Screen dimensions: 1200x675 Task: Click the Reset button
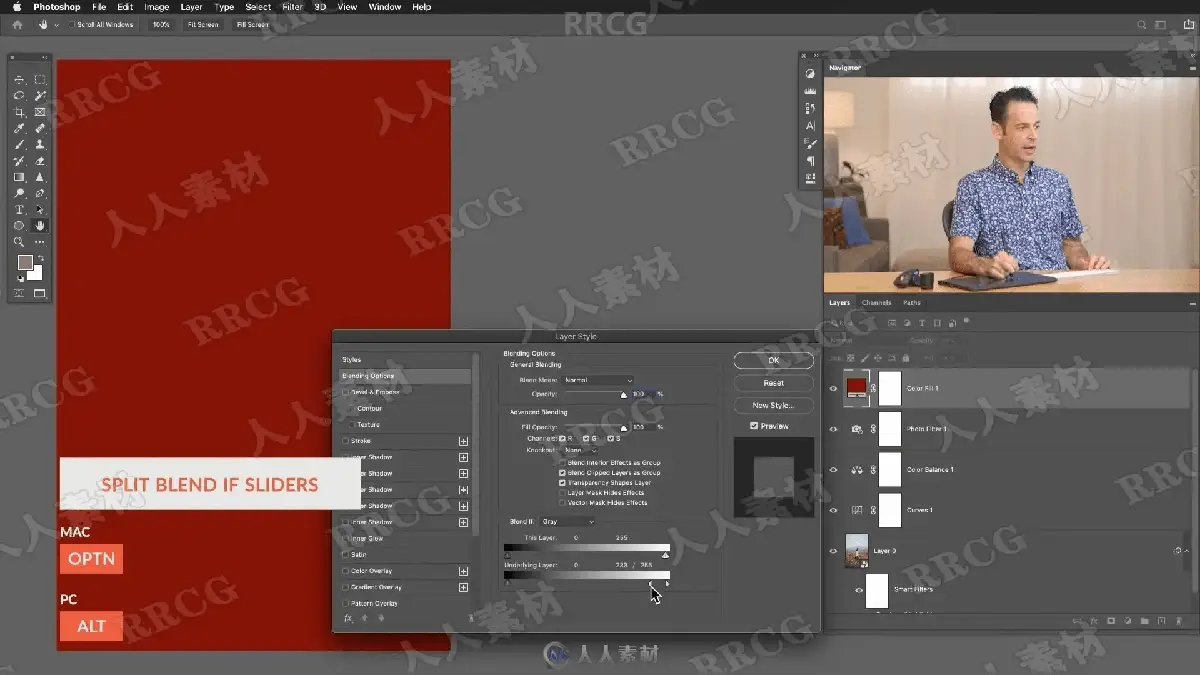click(773, 383)
